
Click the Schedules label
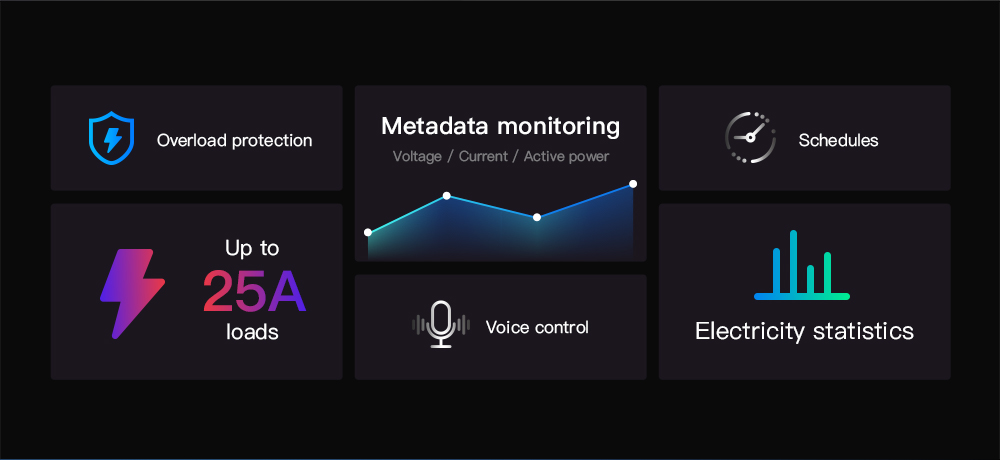pos(838,140)
